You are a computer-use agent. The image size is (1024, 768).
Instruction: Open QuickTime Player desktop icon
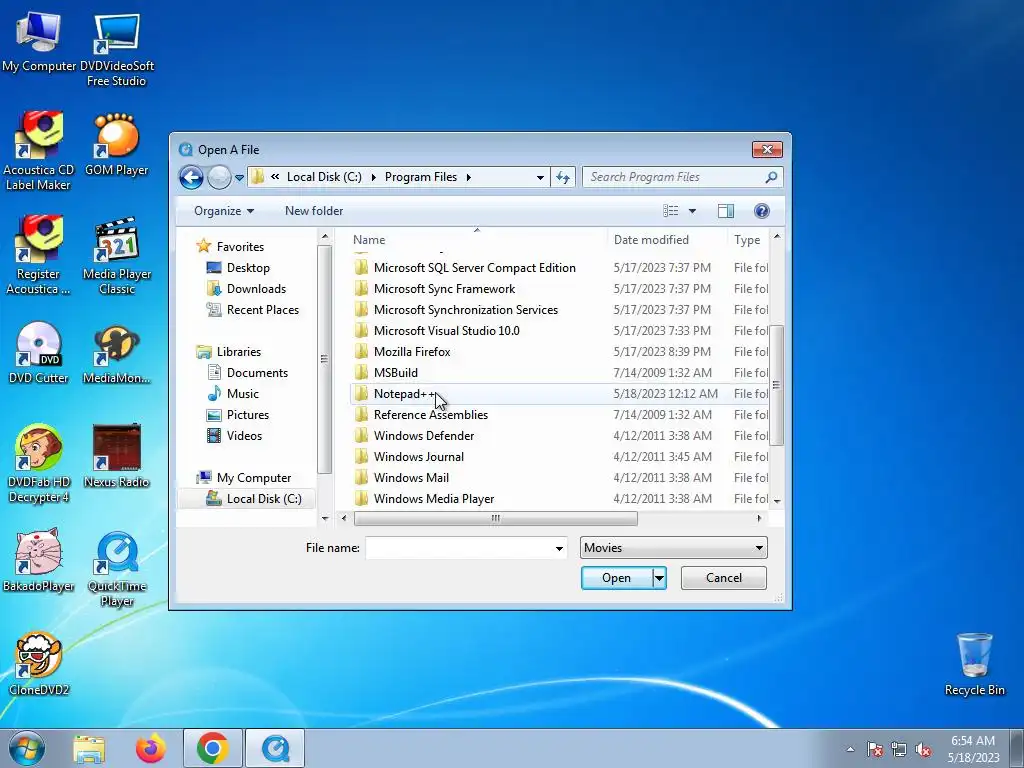(117, 569)
